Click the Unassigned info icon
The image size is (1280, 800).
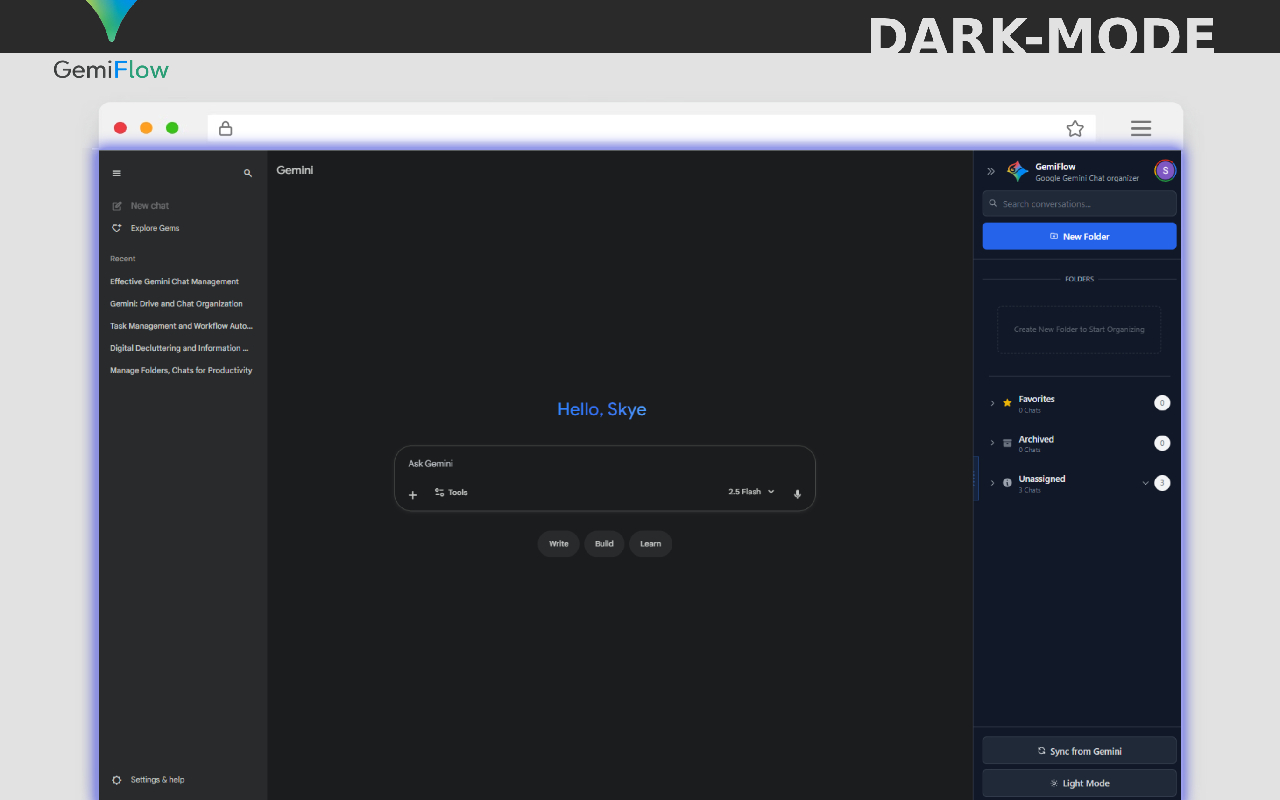(1007, 483)
